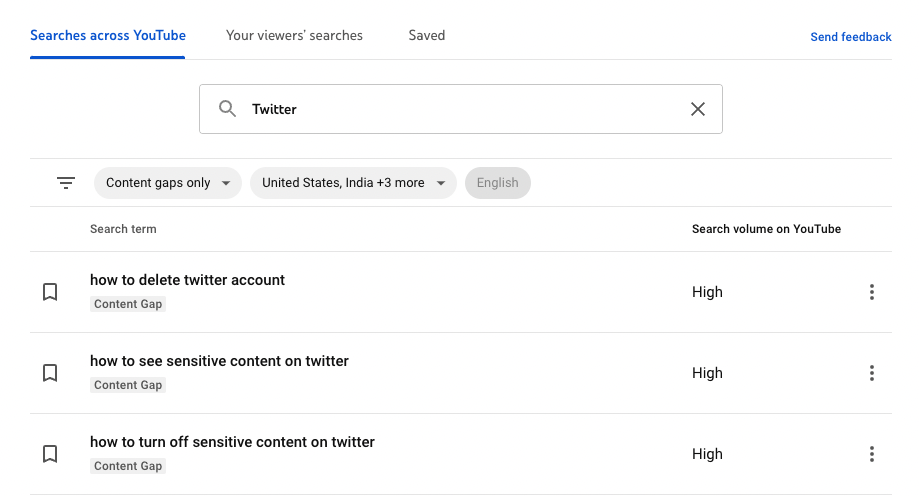This screenshot has width=919, height=496.
Task: Click High volume for 'how to turn off sensitive content'
Action: coord(707,454)
